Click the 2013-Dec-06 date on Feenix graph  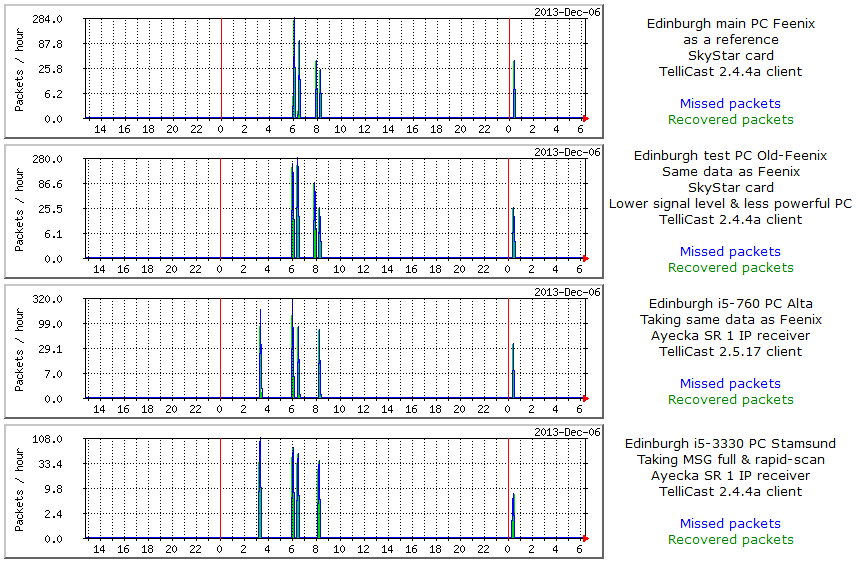point(567,12)
